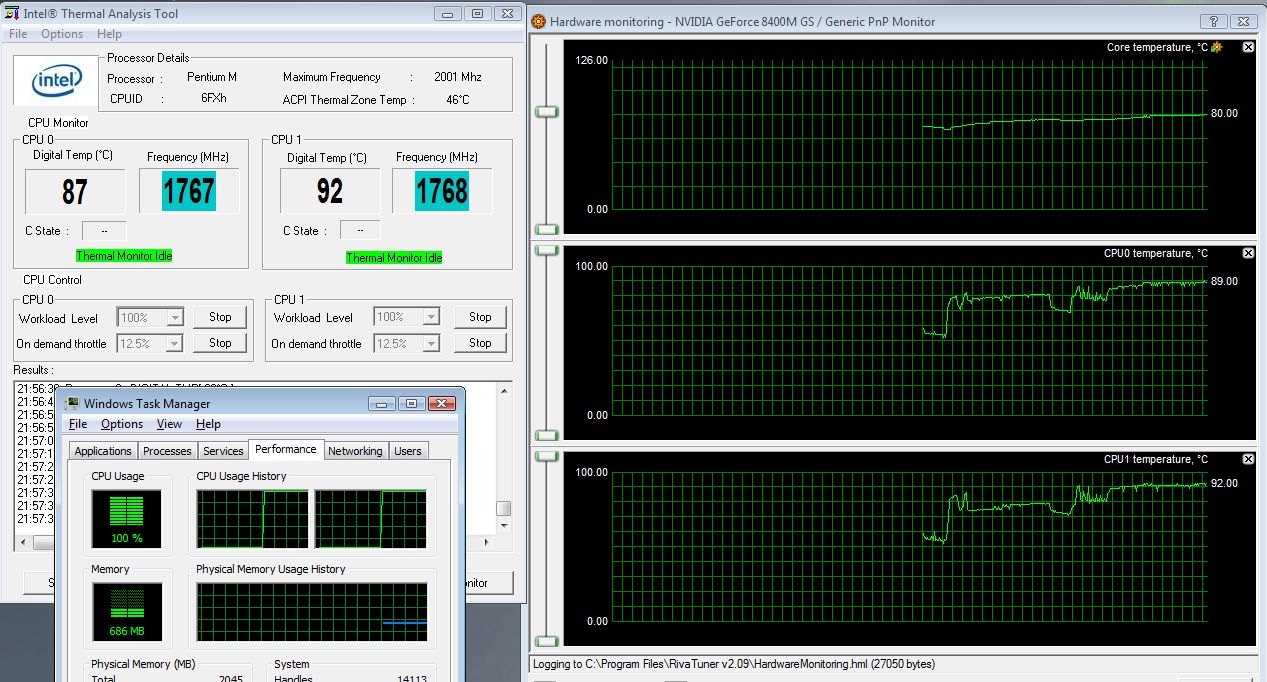Switch to the Services tab
The width and height of the screenshot is (1267, 682).
tap(223, 451)
